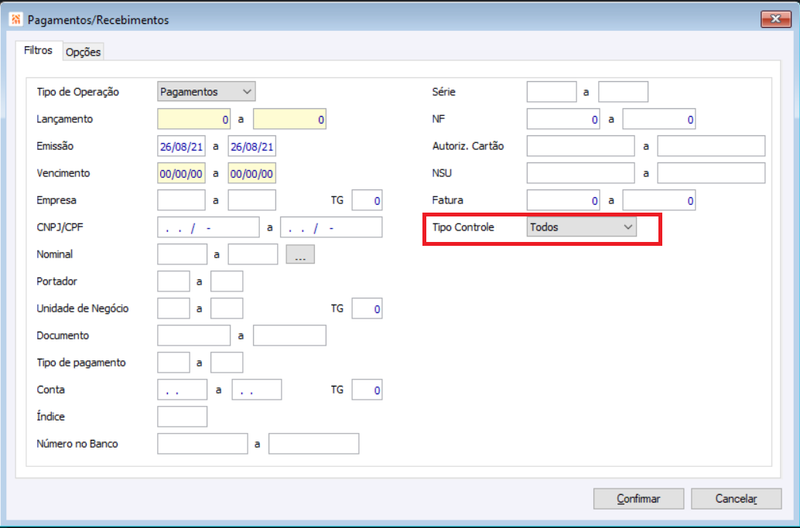This screenshot has width=800, height=528.
Task: Expand the Tipo Controle dropdown
Action: tap(581, 227)
